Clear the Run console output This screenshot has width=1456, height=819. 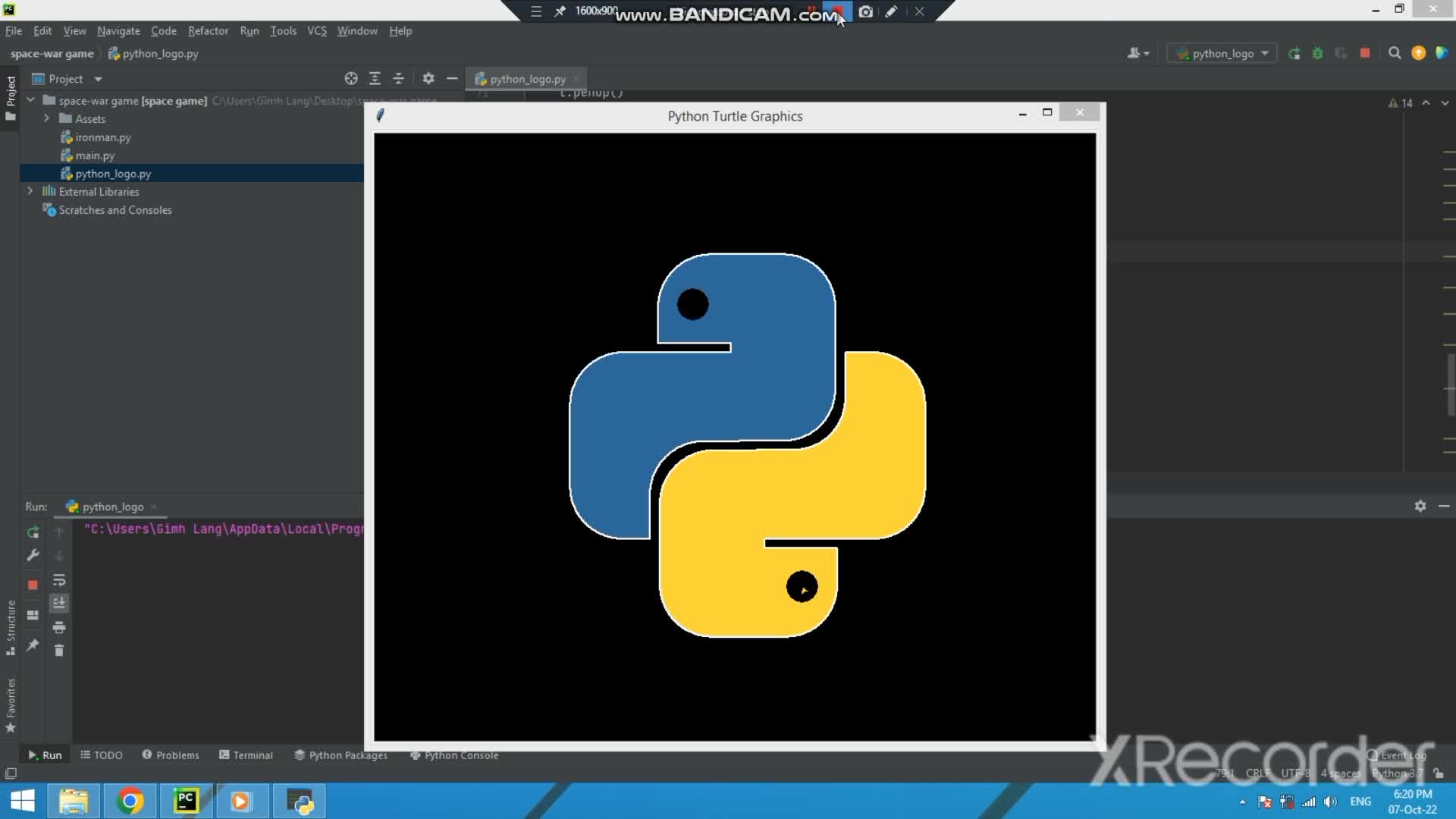[61, 651]
